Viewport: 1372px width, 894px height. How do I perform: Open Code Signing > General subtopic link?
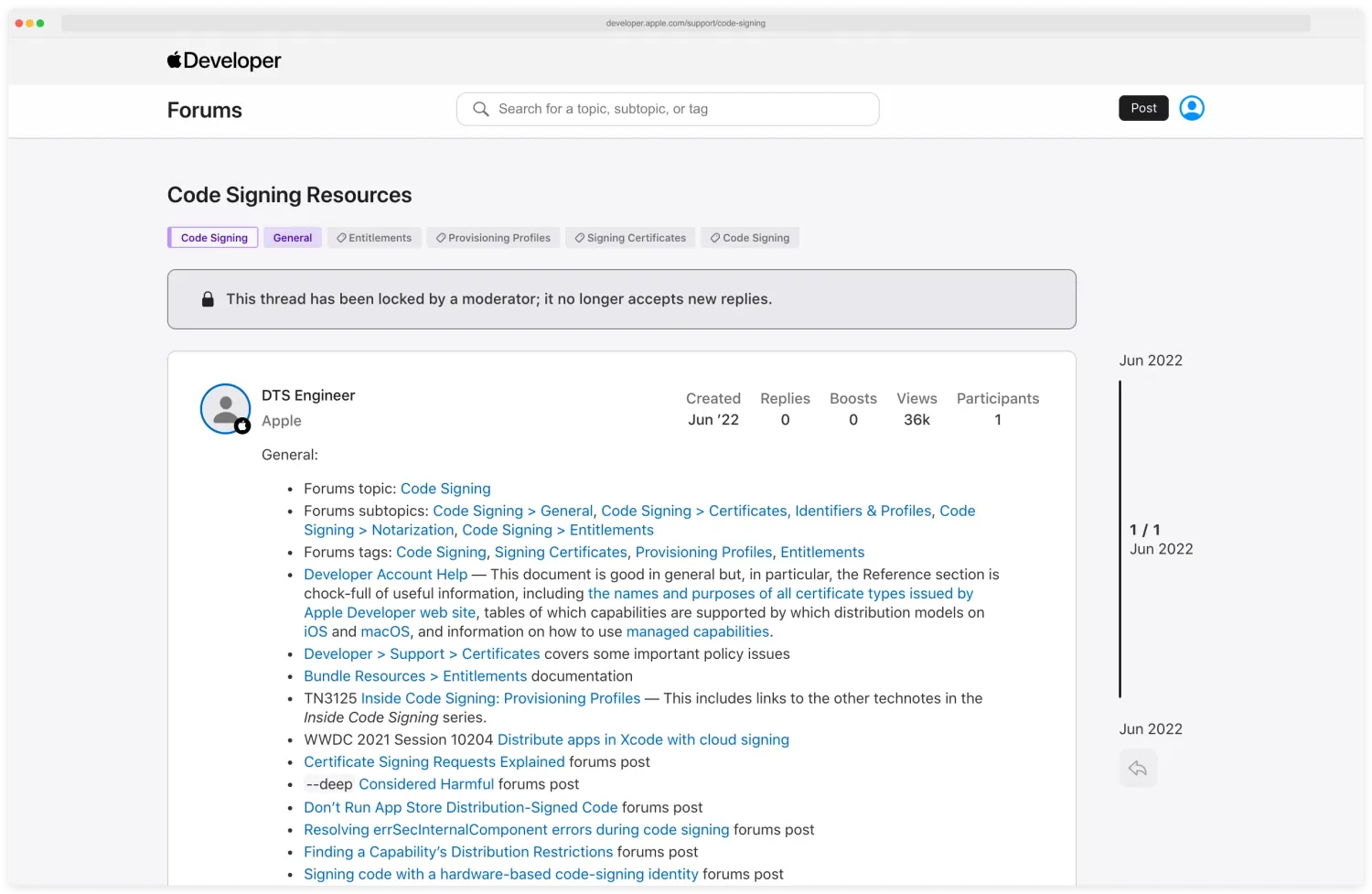coord(513,511)
